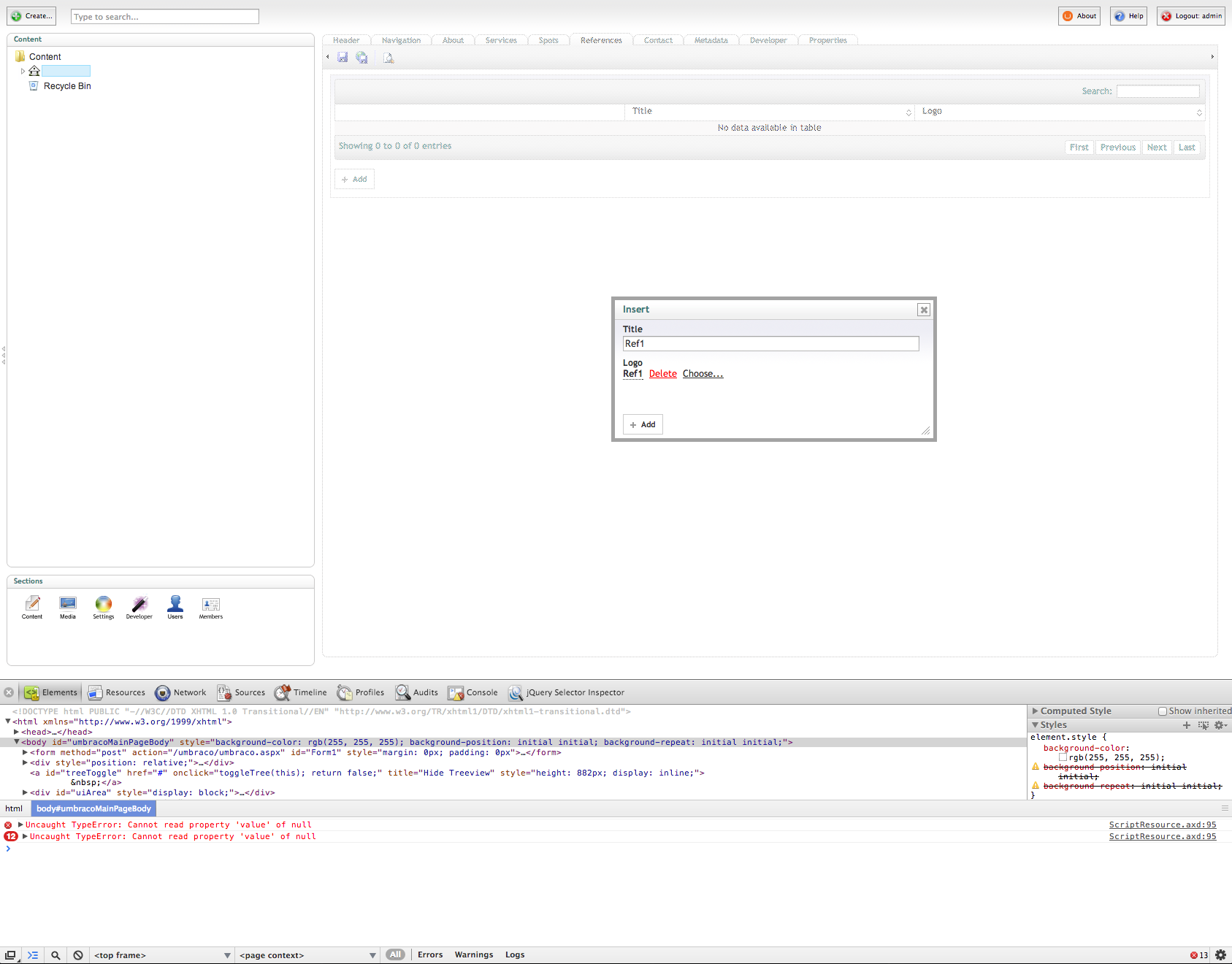The height and width of the screenshot is (964, 1232).
Task: Expand the form Form1 element node
Action: (25, 752)
